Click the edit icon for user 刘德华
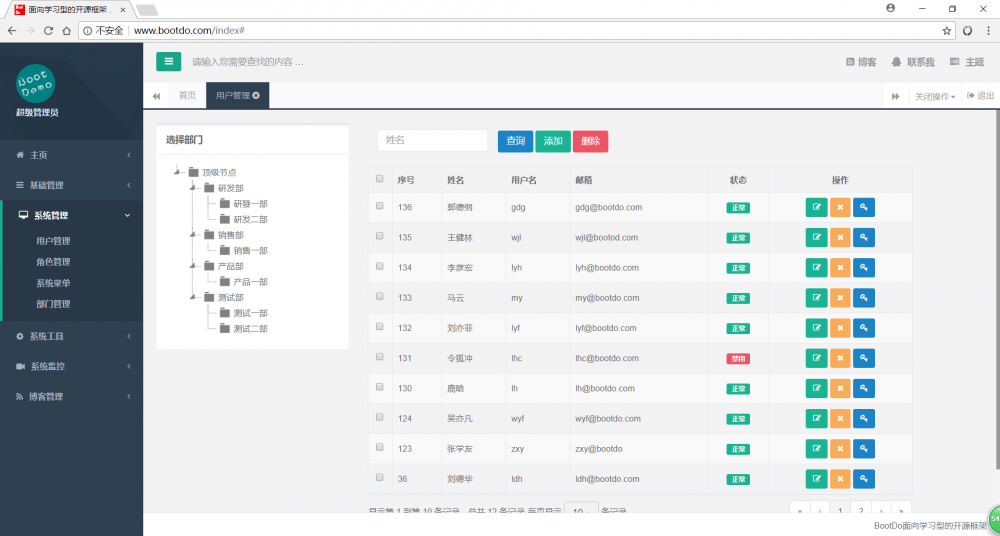 tap(816, 479)
